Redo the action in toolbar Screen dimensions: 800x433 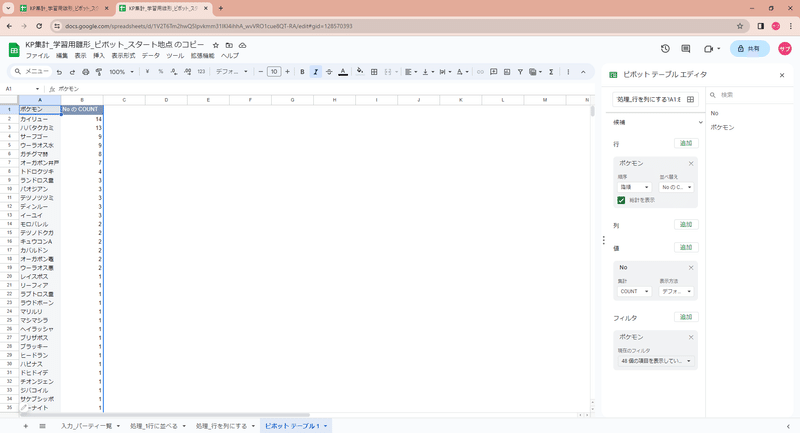tap(72, 72)
